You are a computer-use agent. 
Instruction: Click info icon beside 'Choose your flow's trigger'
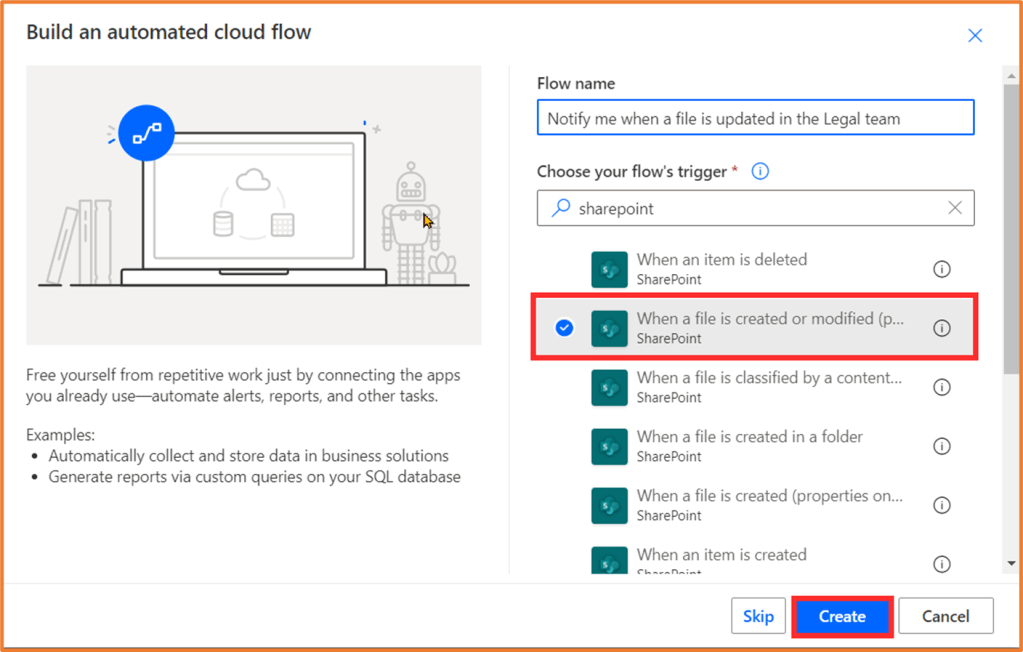click(760, 171)
